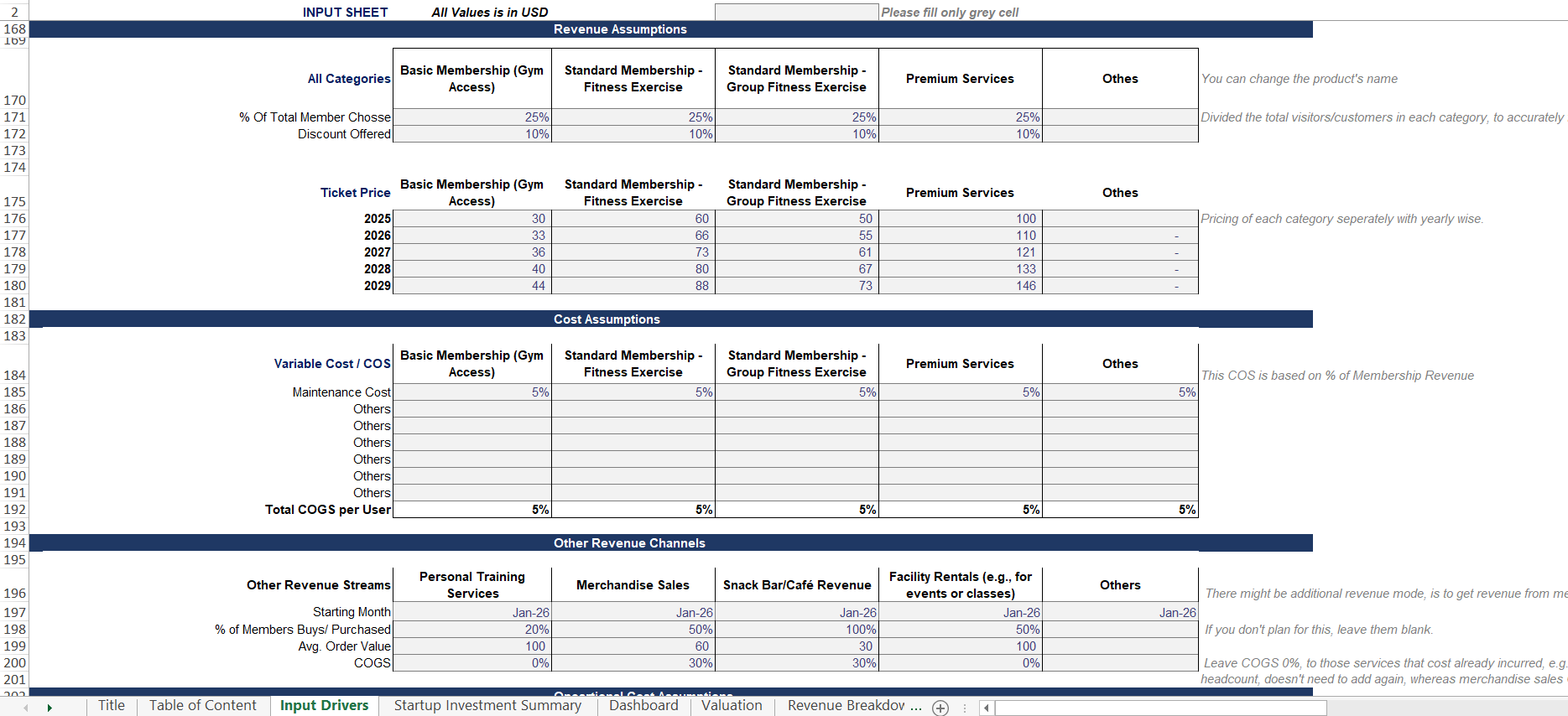The width and height of the screenshot is (1568, 716).
Task: Open the Valuation sheet tab
Action: [x=732, y=706]
